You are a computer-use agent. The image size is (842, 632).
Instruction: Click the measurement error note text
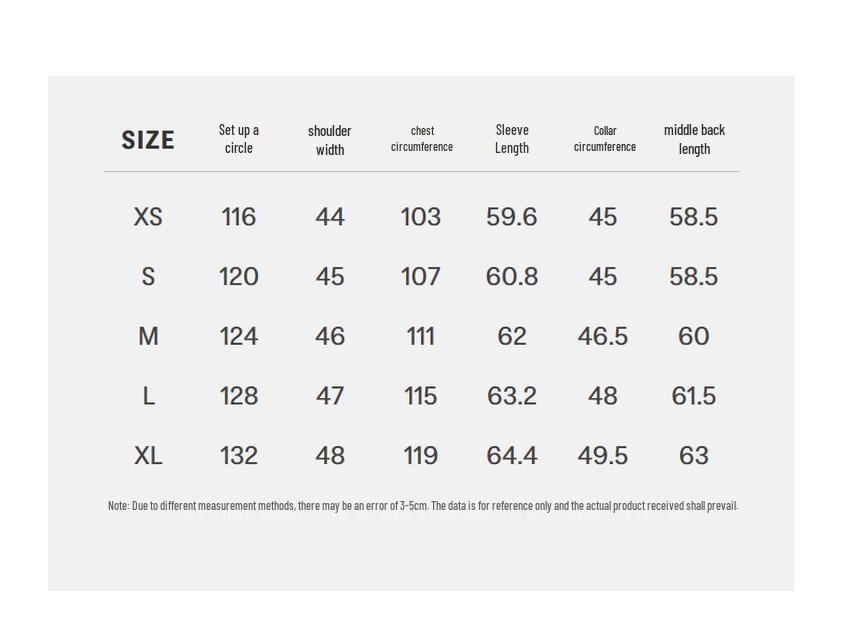tap(423, 506)
